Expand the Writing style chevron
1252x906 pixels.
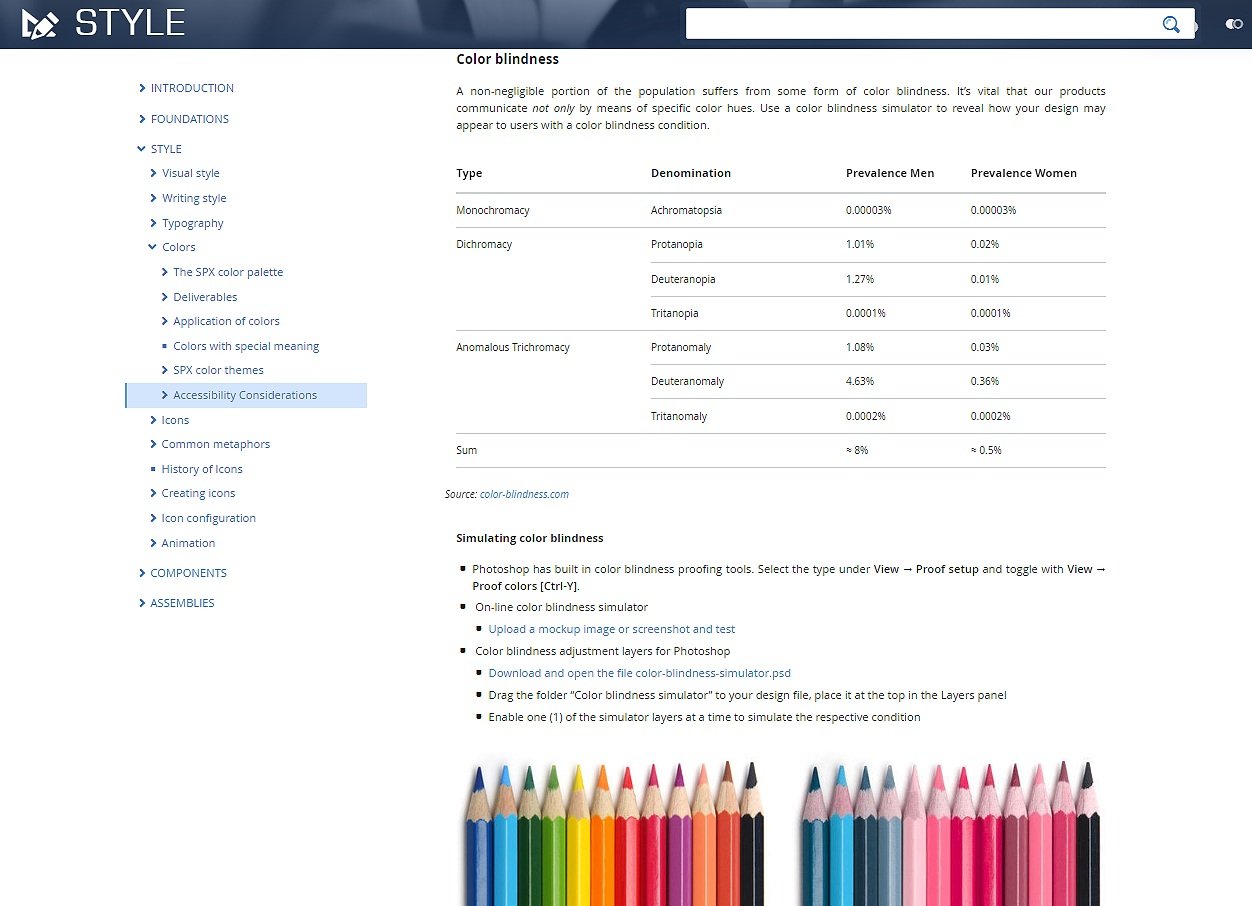(x=153, y=198)
